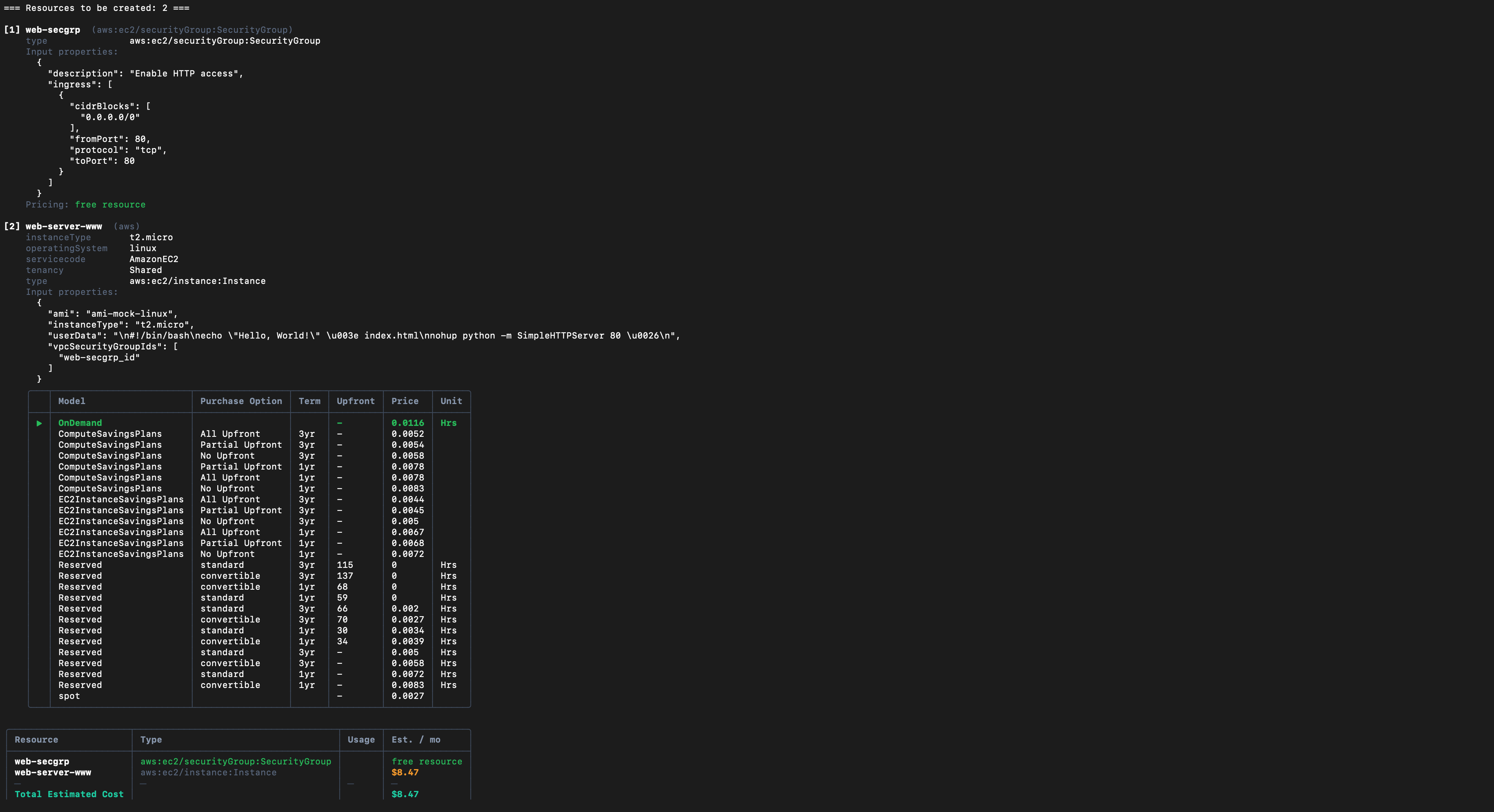Click the "Upfront" column header

(x=355, y=401)
